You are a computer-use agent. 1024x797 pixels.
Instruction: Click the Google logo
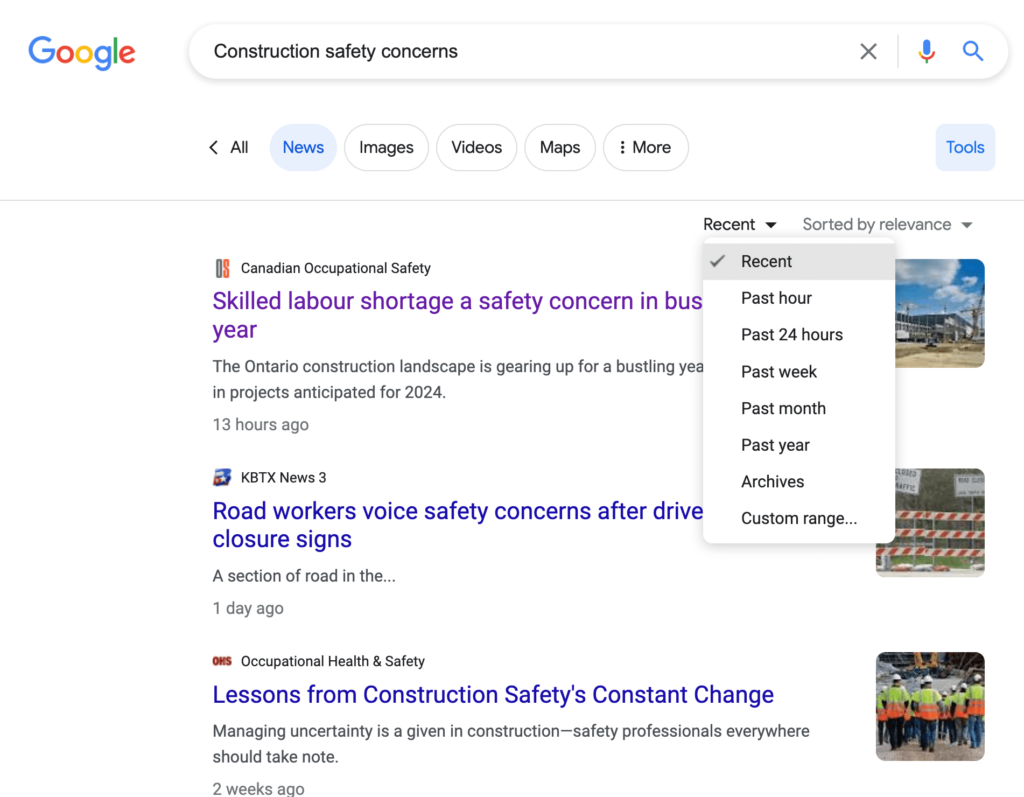[81, 52]
